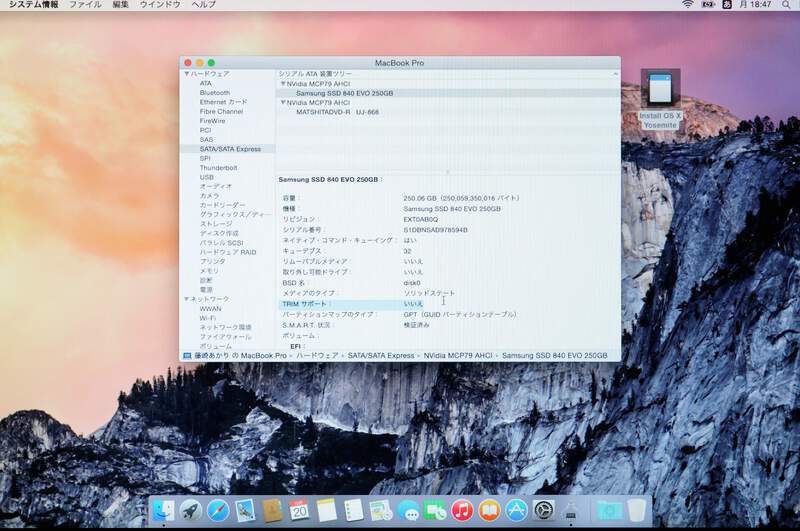The image size is (800, 531).
Task: Open Messages speech bubble icon in Dock
Action: [408, 510]
